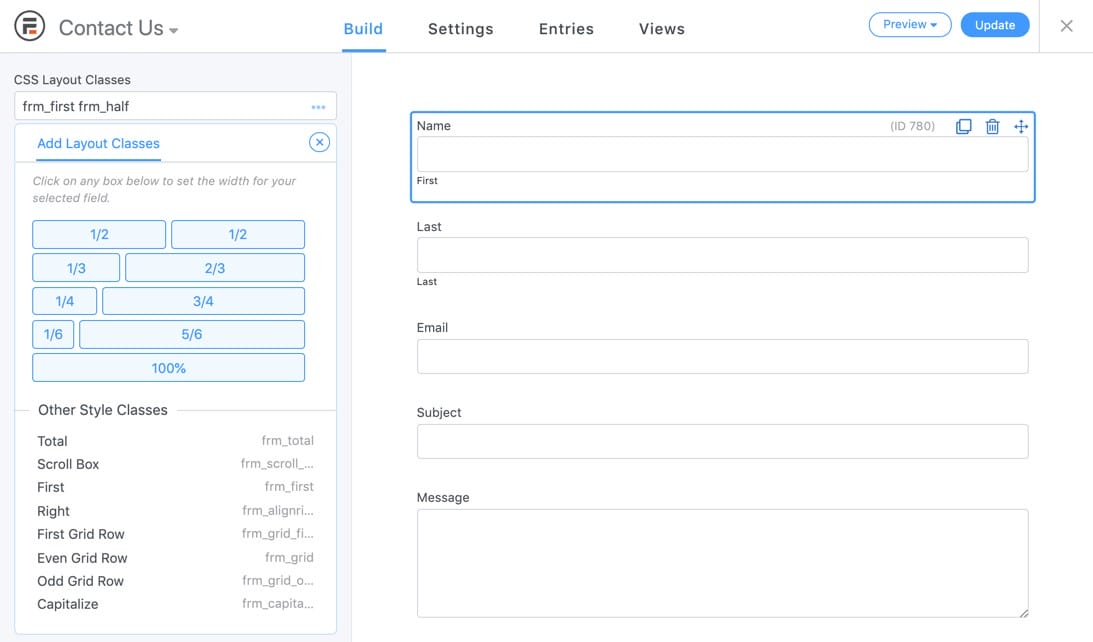
Task: Set field width to 100%
Action: (168, 368)
